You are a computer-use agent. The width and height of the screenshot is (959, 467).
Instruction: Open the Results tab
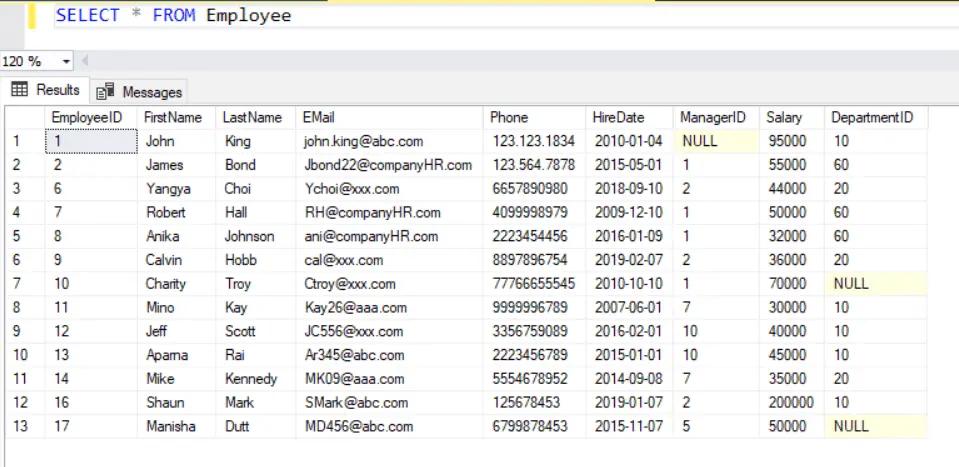pos(46,90)
